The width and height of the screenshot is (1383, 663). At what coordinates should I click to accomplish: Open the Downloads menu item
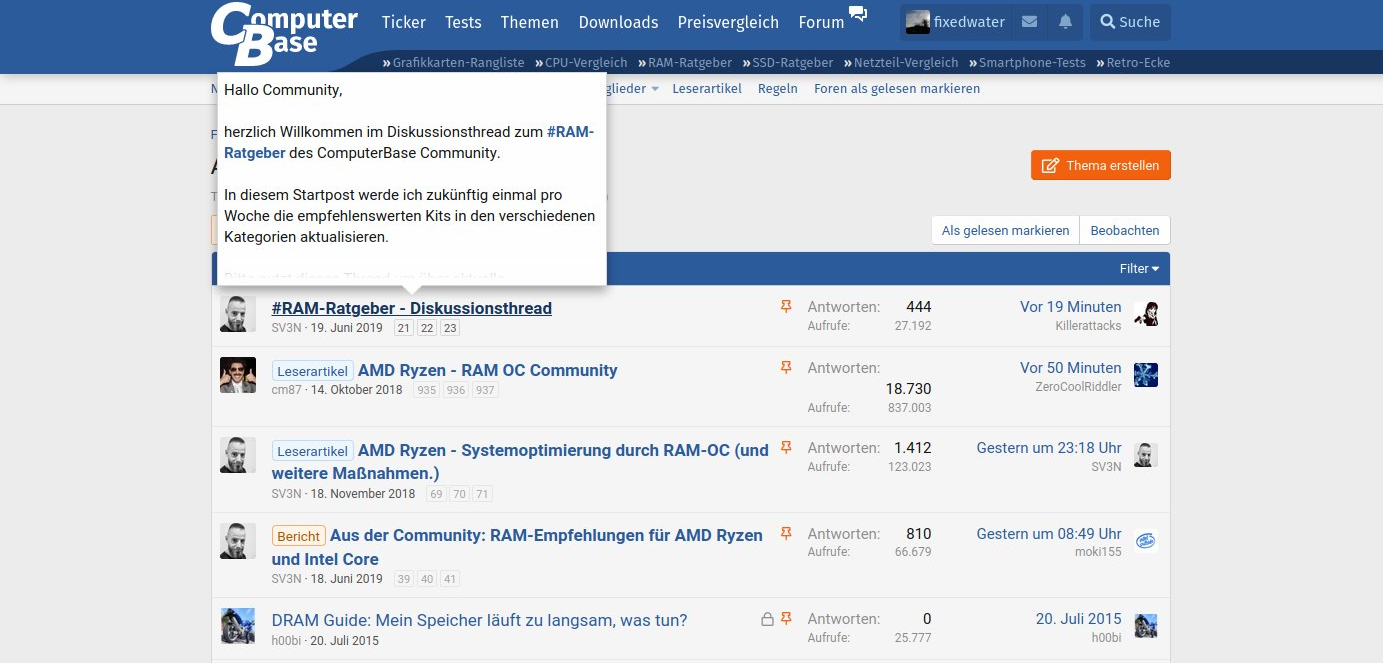618,22
